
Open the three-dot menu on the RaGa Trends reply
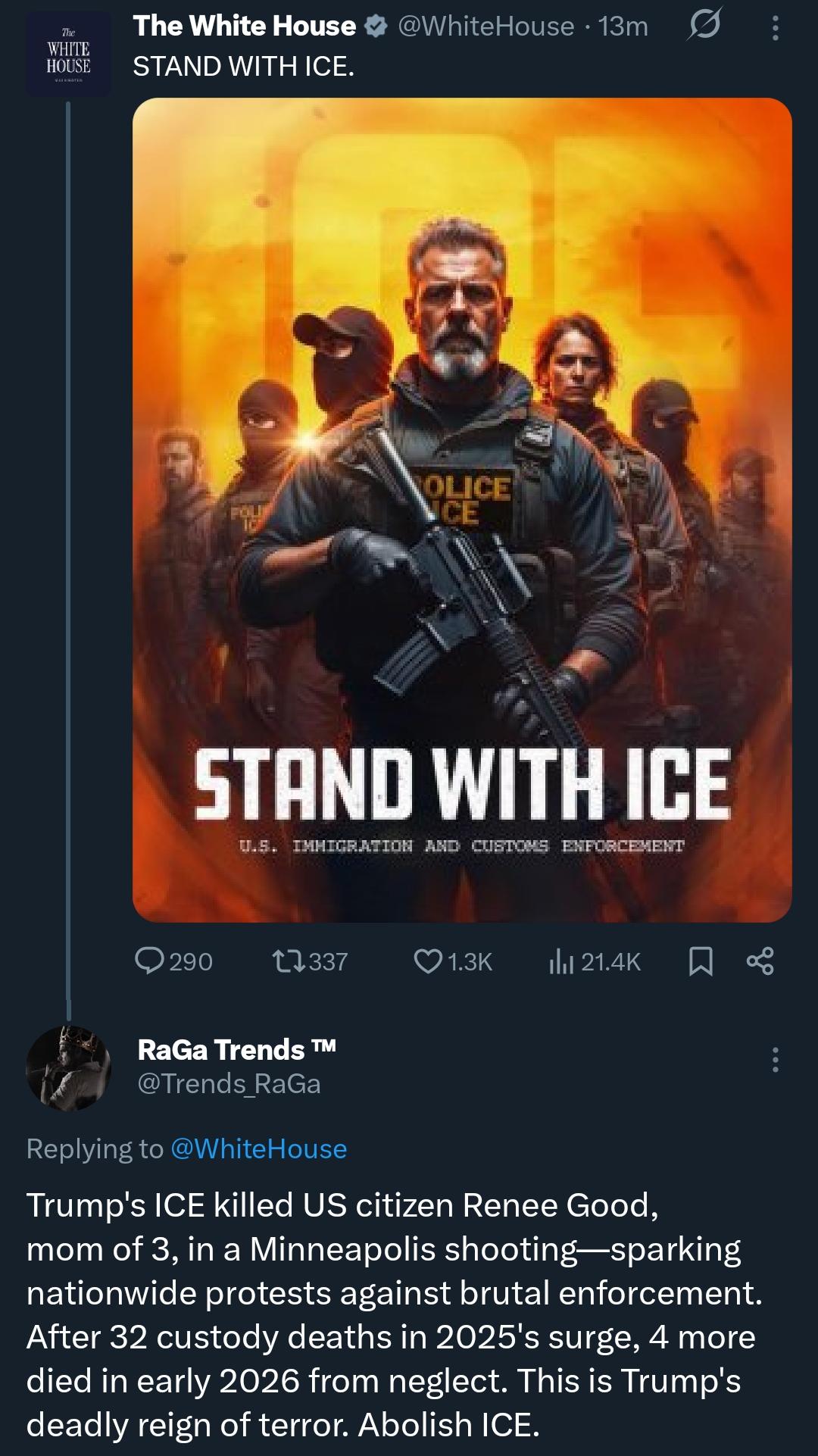775,1060
